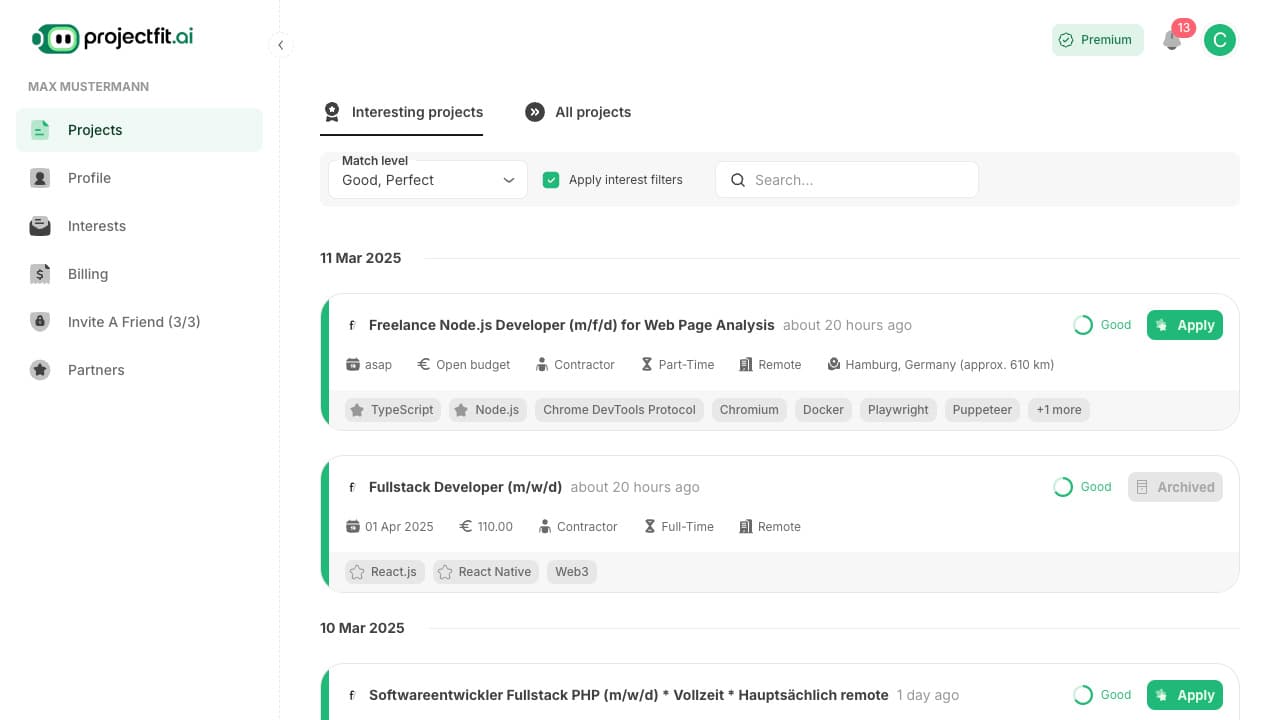
Task: Enable the Apply interest filters checkbox
Action: click(x=551, y=180)
